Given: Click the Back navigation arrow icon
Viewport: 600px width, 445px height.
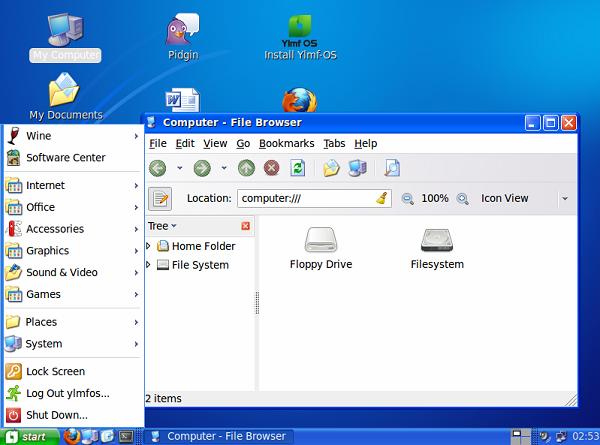Looking at the screenshot, I should (157, 168).
